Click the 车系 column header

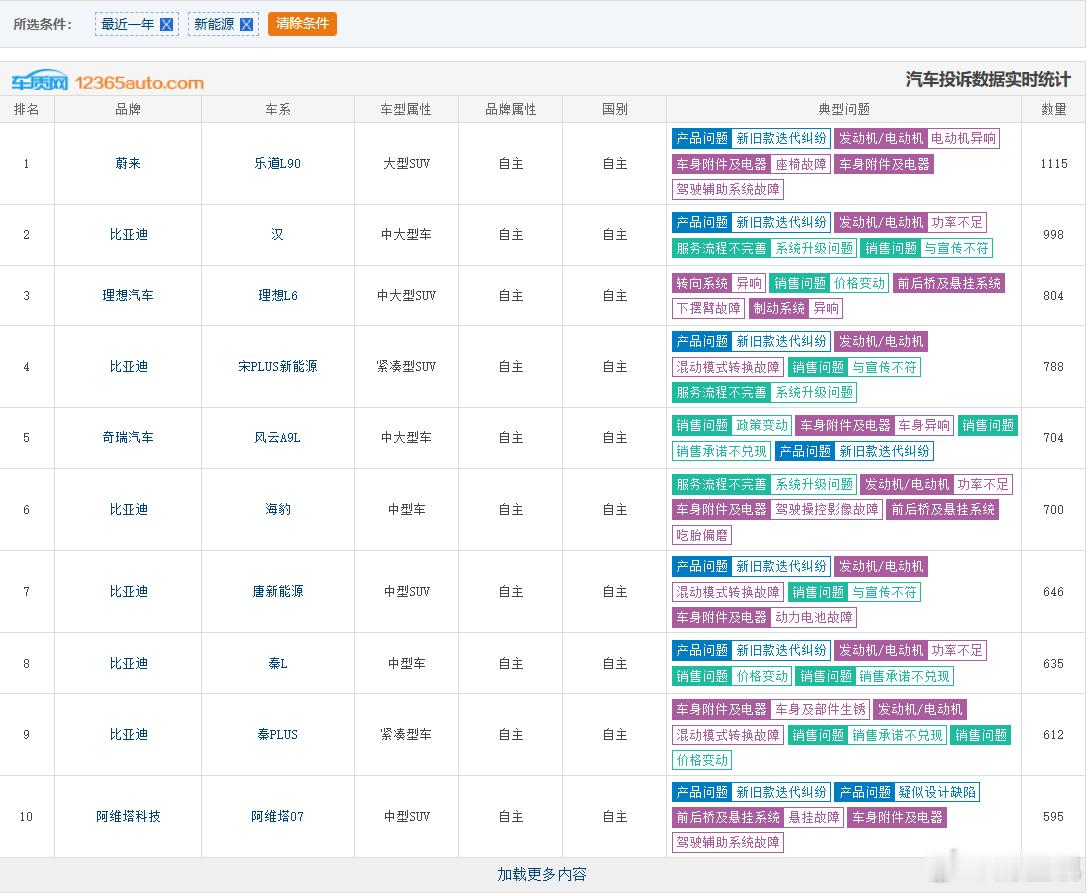coord(278,109)
